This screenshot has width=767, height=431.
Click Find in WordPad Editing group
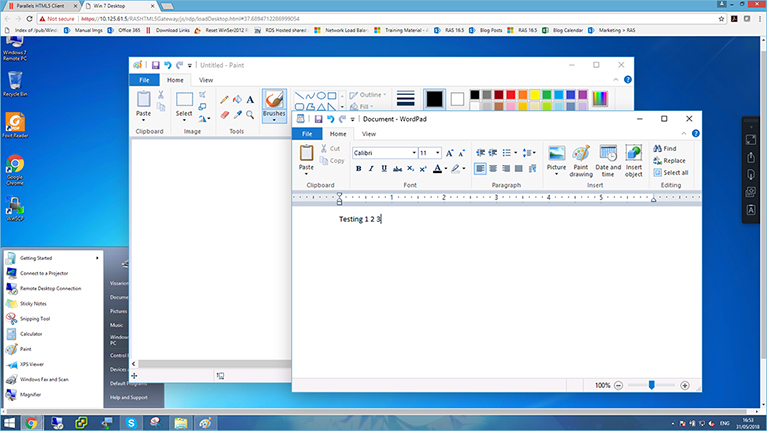665,148
